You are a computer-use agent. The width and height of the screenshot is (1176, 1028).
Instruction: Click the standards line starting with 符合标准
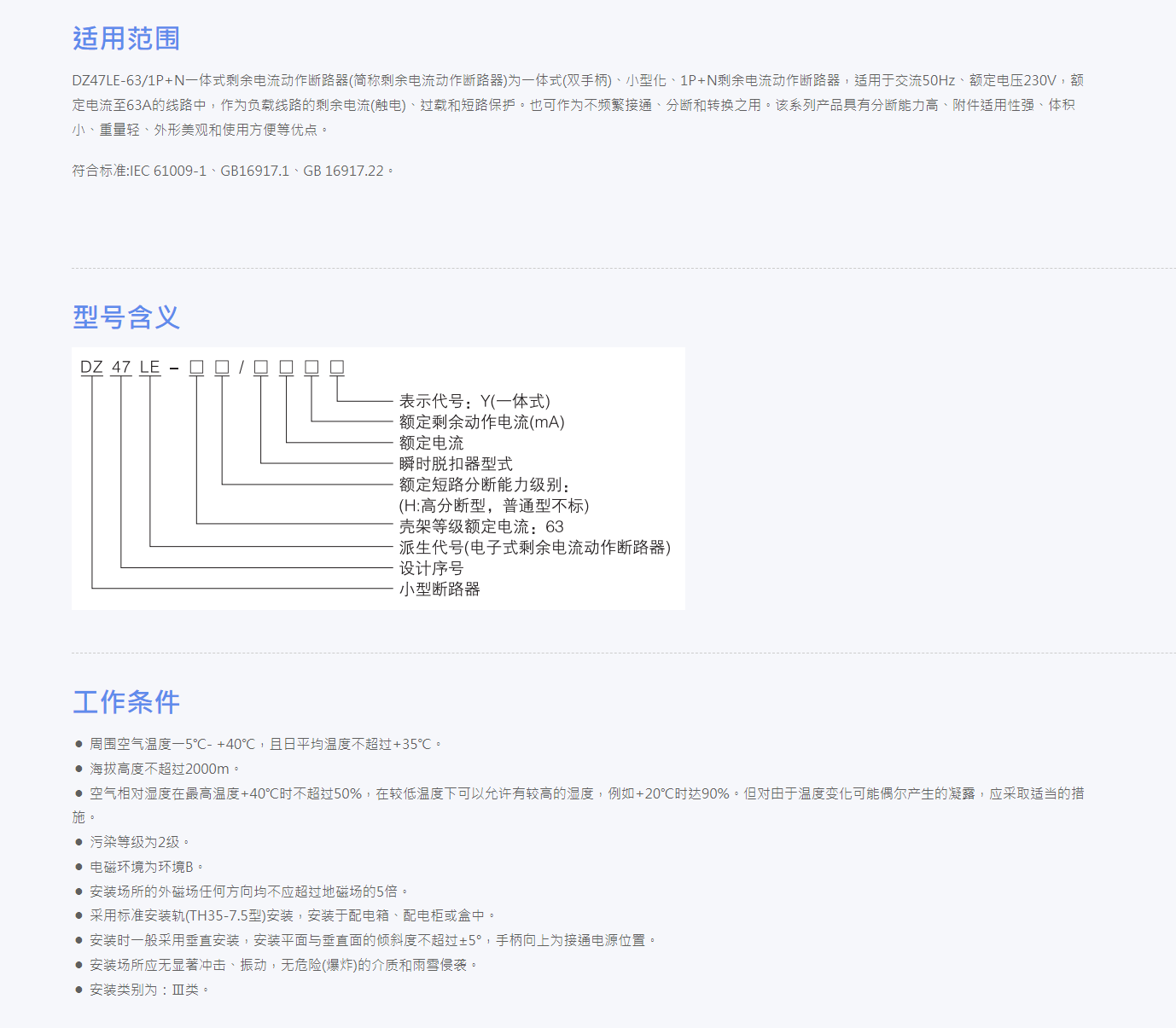click(x=232, y=171)
